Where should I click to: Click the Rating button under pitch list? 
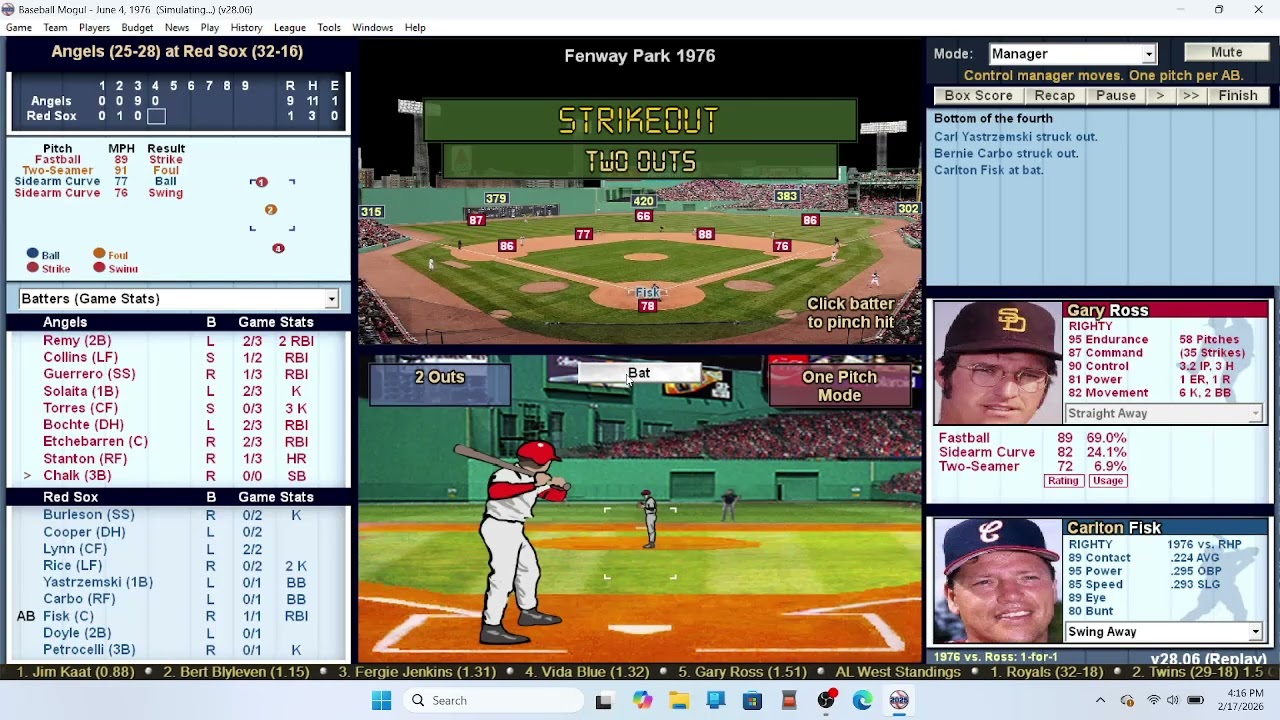click(1063, 481)
